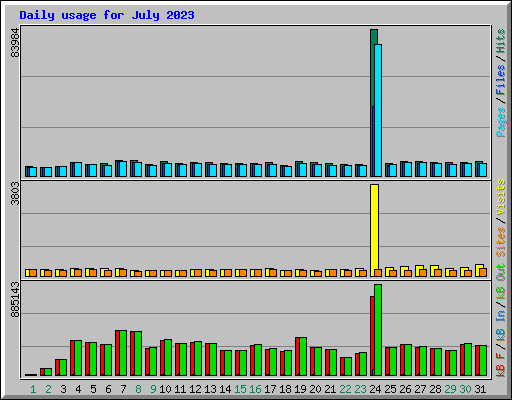Click day label 6 on x-axis
512x400 pixels.
108,389
